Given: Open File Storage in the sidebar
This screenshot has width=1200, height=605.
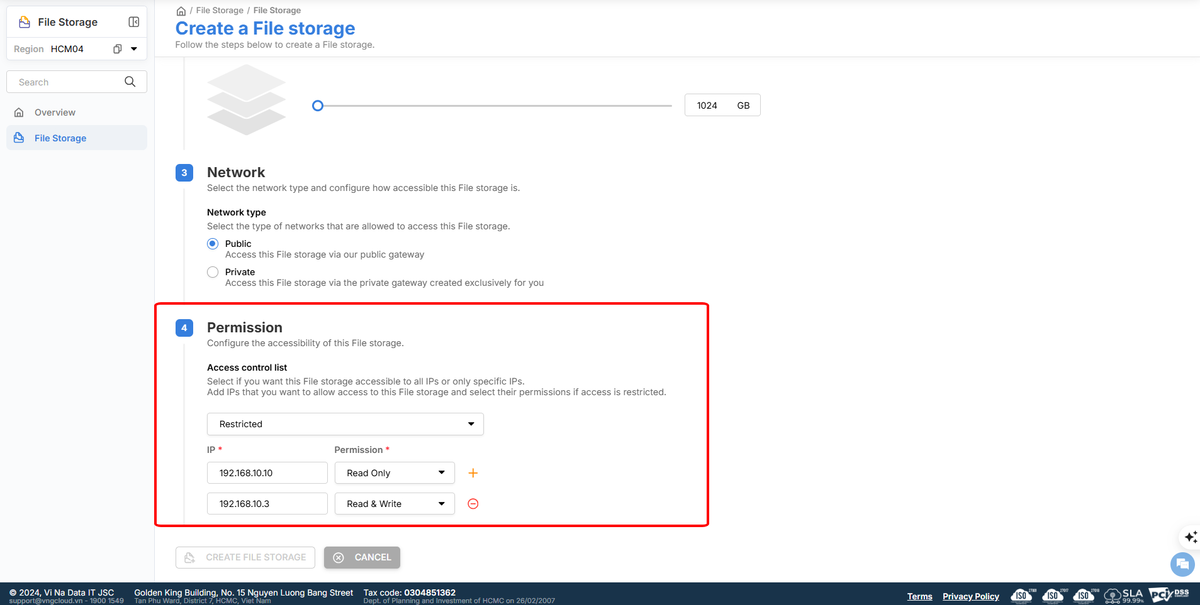Looking at the screenshot, I should 60,138.
